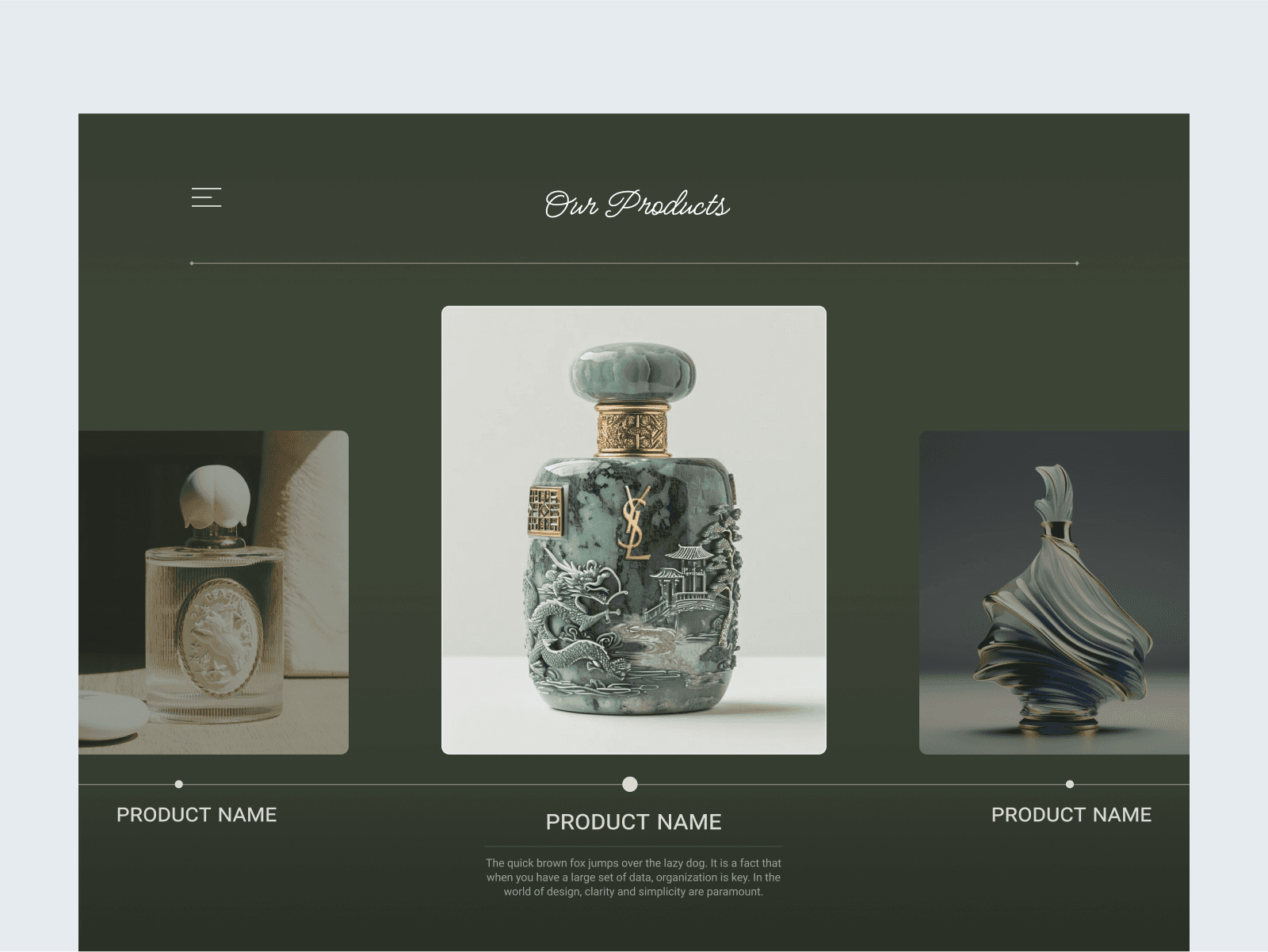Click the carousel timeline line between dots
The height and width of the screenshot is (952, 1268).
click(x=404, y=784)
